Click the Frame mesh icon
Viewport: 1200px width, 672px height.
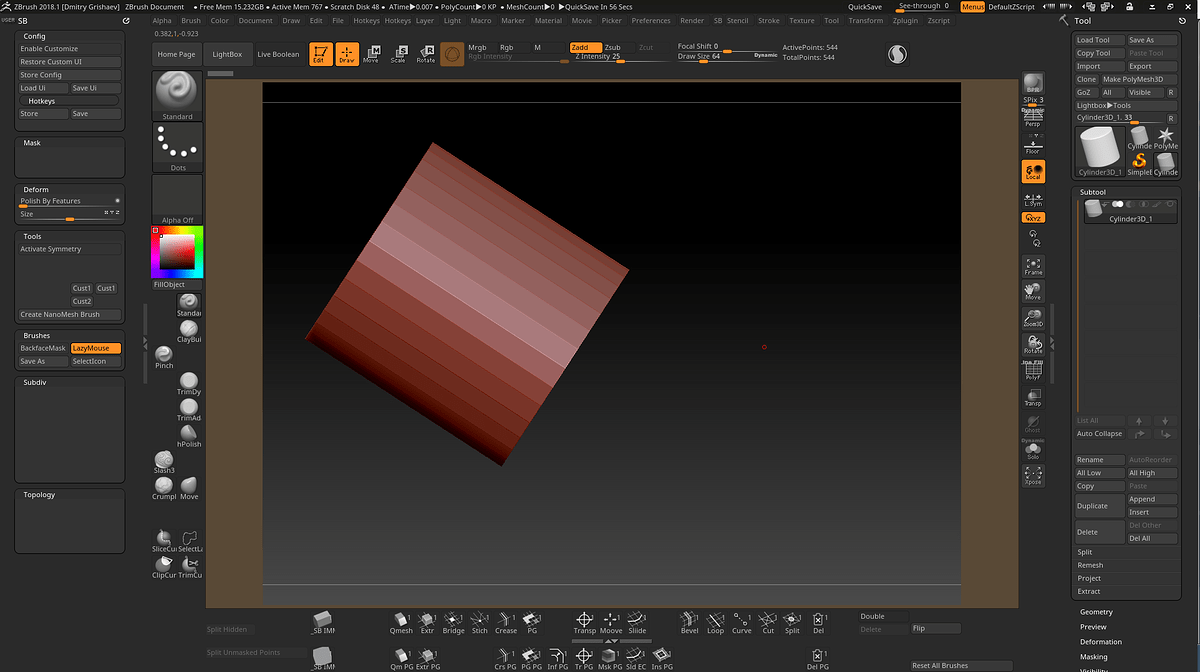pos(1033,266)
